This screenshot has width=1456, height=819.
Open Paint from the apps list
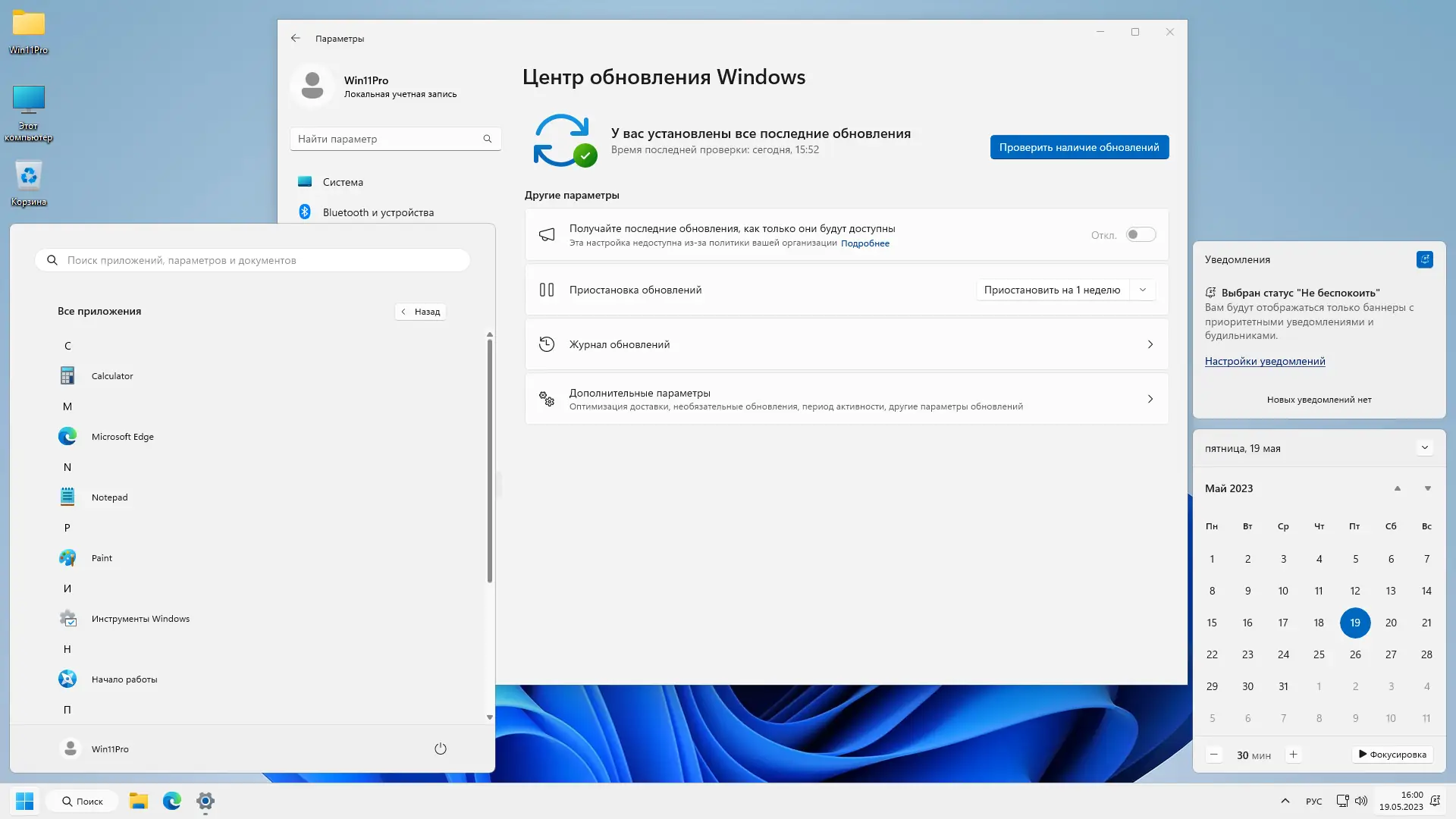click(101, 558)
